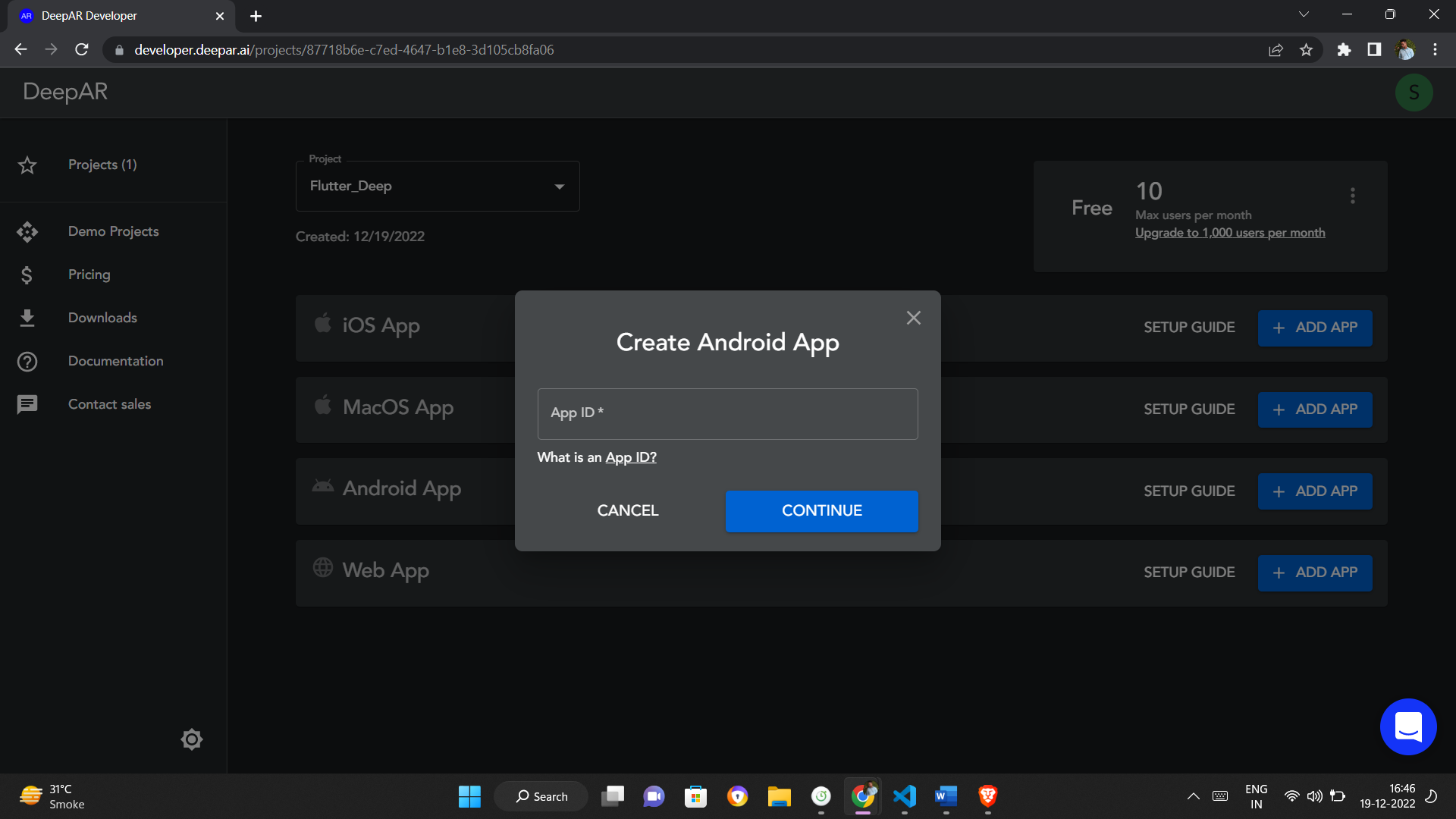Add an Android app

1315,491
